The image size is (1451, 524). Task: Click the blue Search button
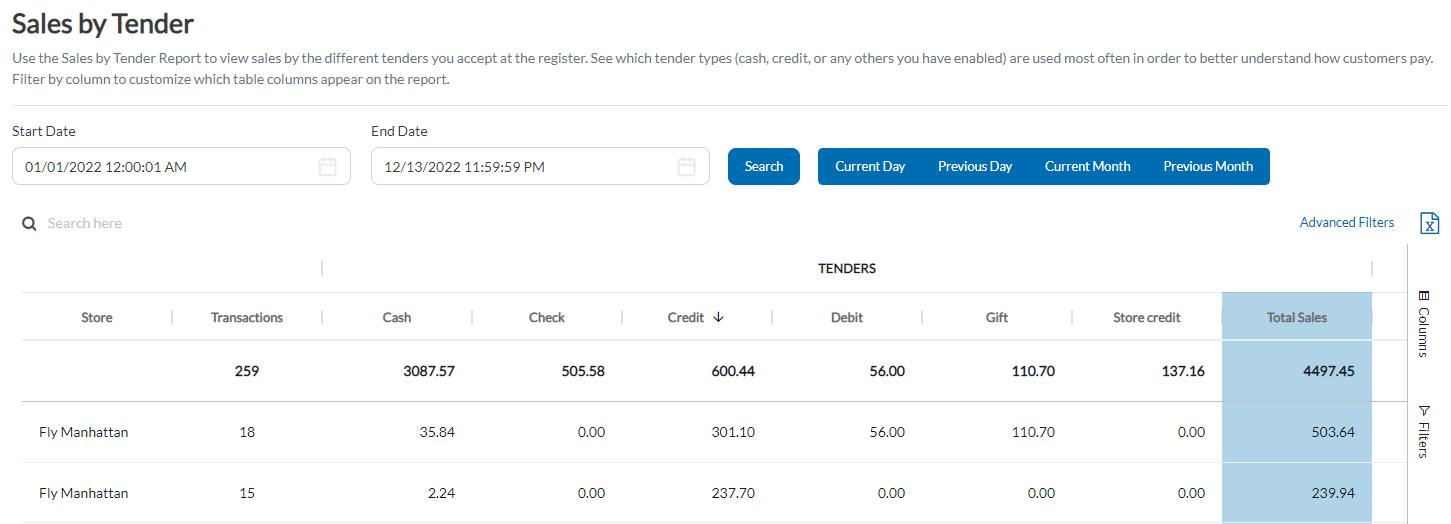[763, 167]
